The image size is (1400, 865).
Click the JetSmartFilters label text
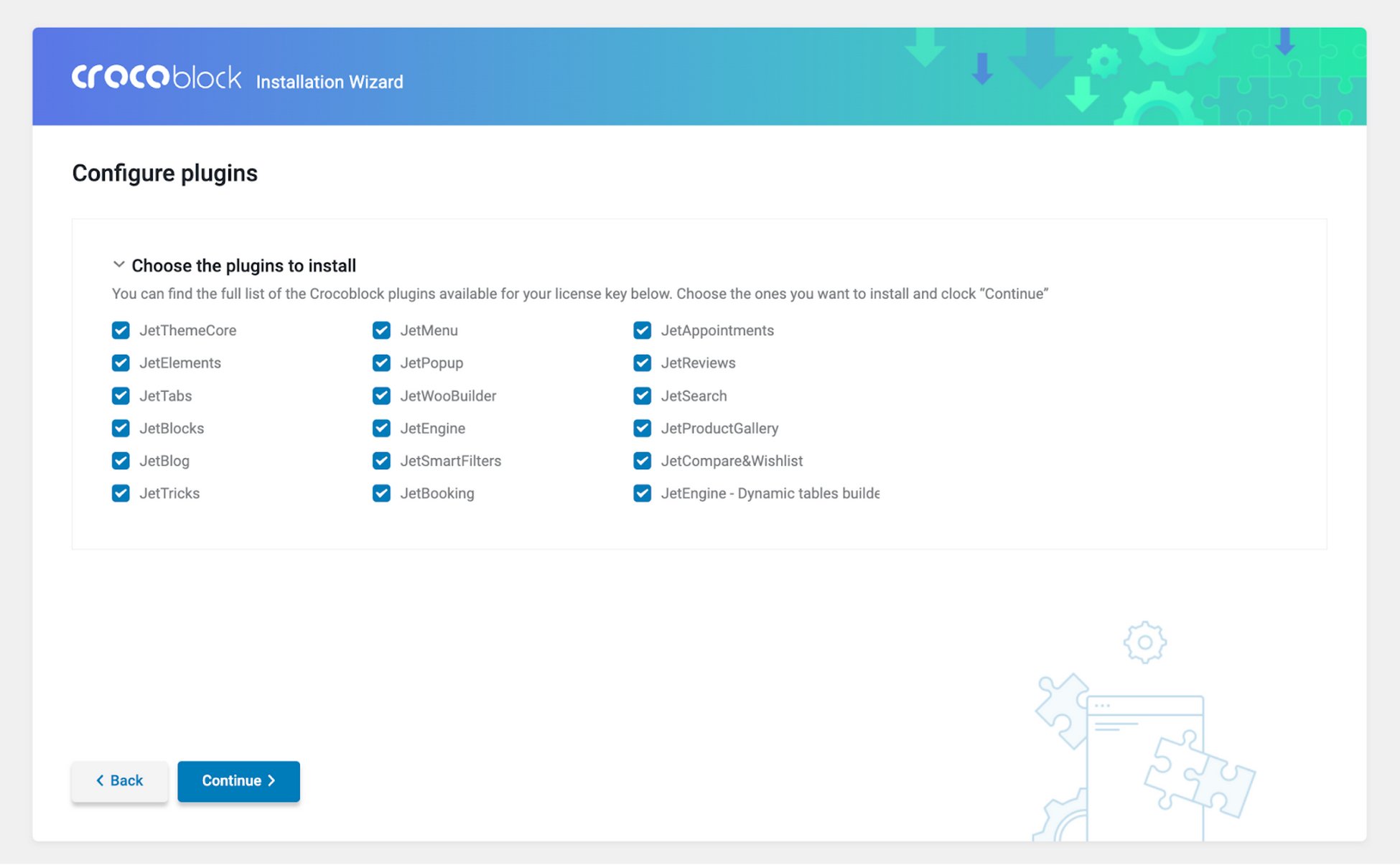point(451,461)
